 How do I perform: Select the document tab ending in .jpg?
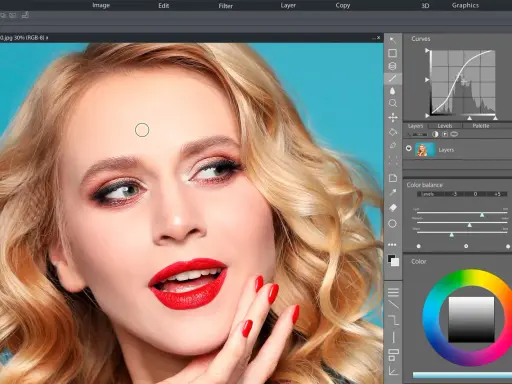point(24,38)
